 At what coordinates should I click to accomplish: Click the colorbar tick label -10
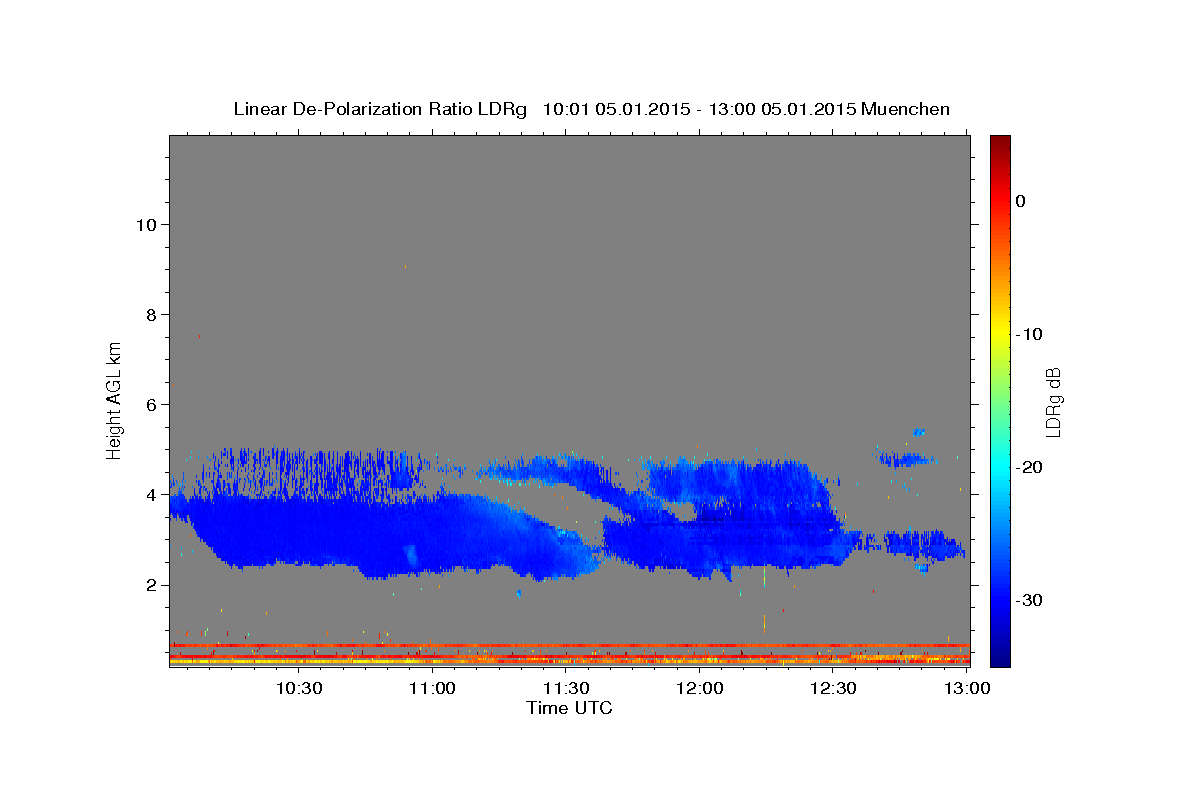coord(1029,334)
